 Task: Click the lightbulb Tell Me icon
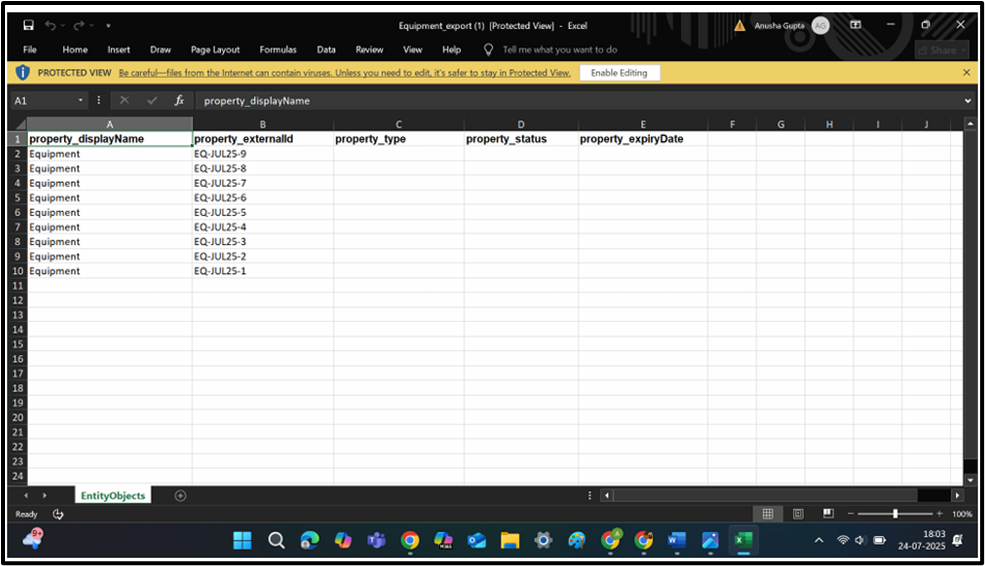click(x=488, y=50)
